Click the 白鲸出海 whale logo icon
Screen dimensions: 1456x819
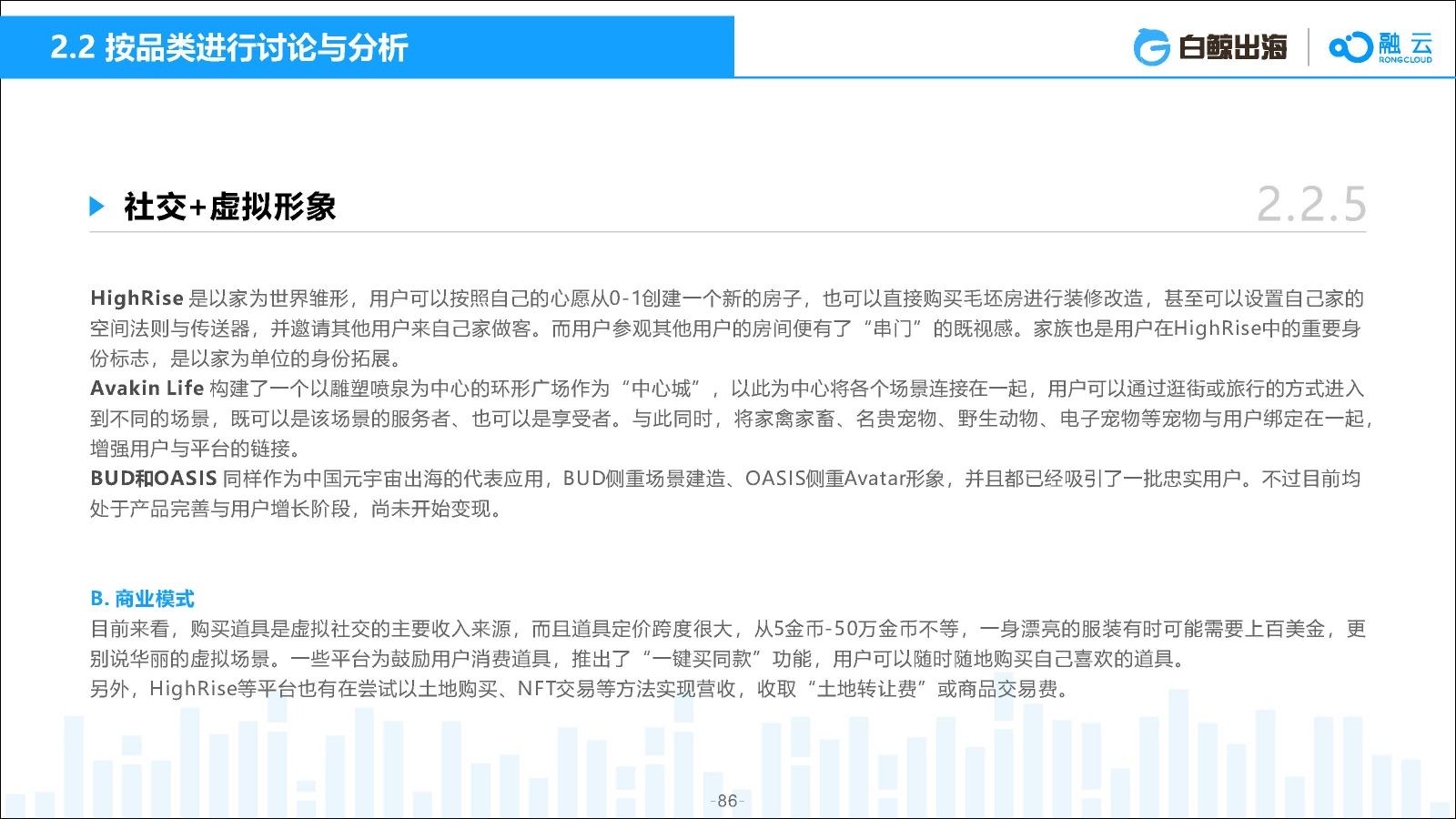[x=1151, y=47]
